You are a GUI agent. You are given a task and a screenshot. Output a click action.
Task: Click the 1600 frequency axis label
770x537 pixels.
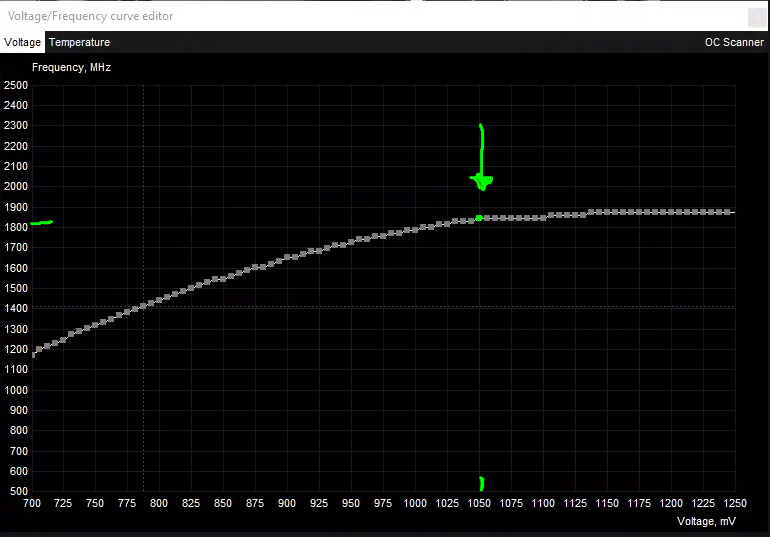tap(16, 268)
